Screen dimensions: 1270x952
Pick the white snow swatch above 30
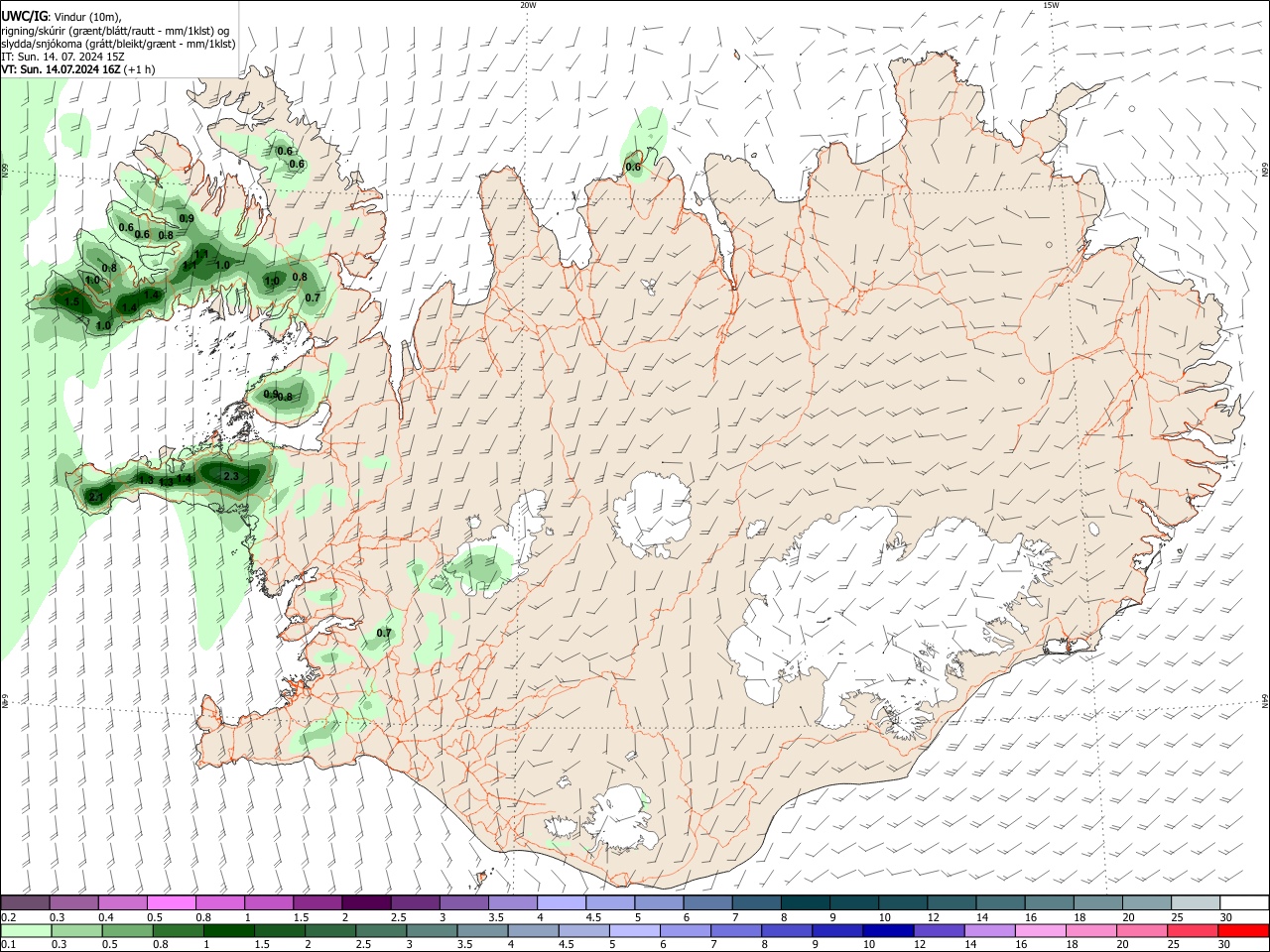[x=1244, y=903]
